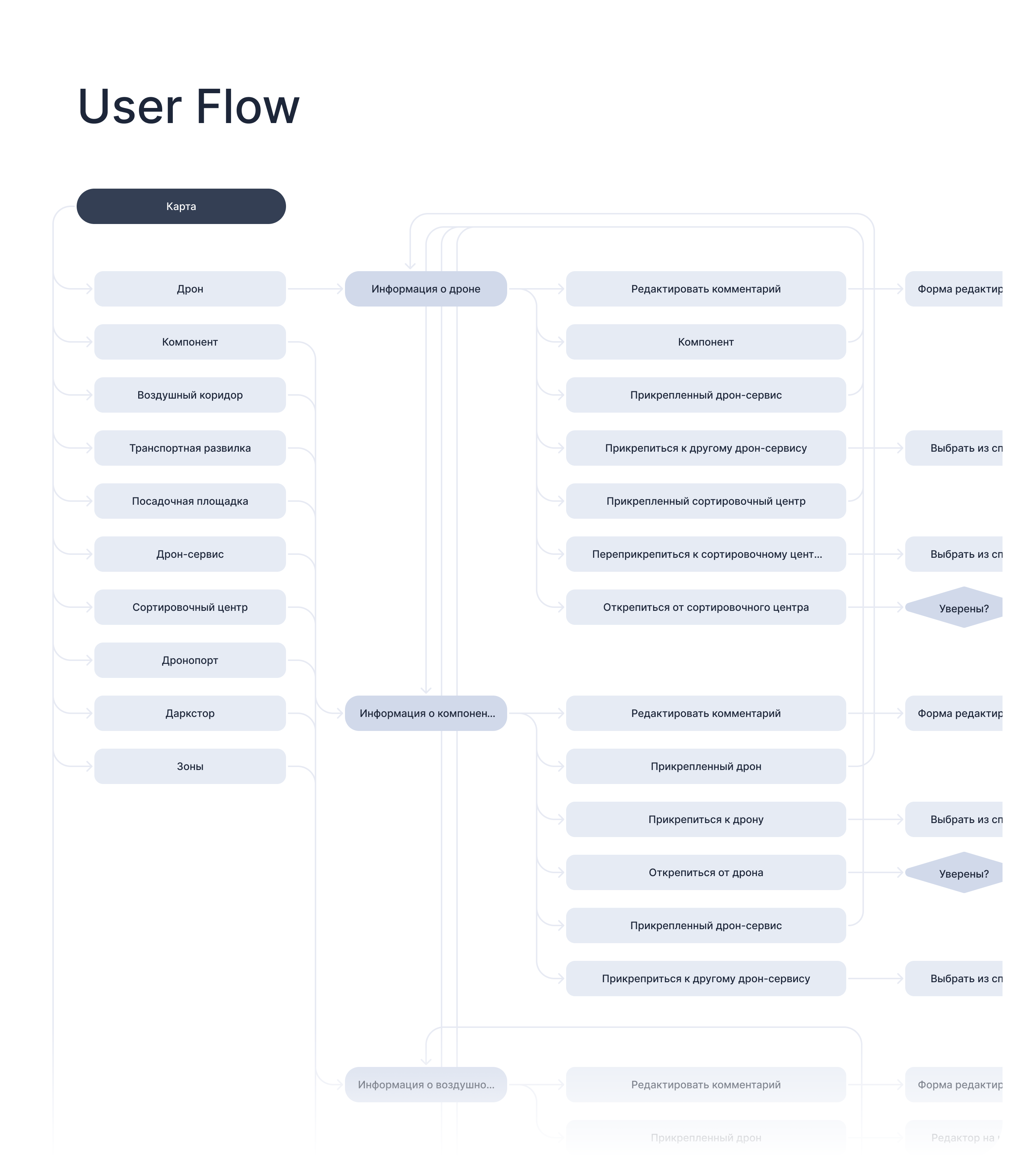The width and height of the screenshot is (1032, 1176).
Task: Click the dark Карта root node
Action: point(181,206)
